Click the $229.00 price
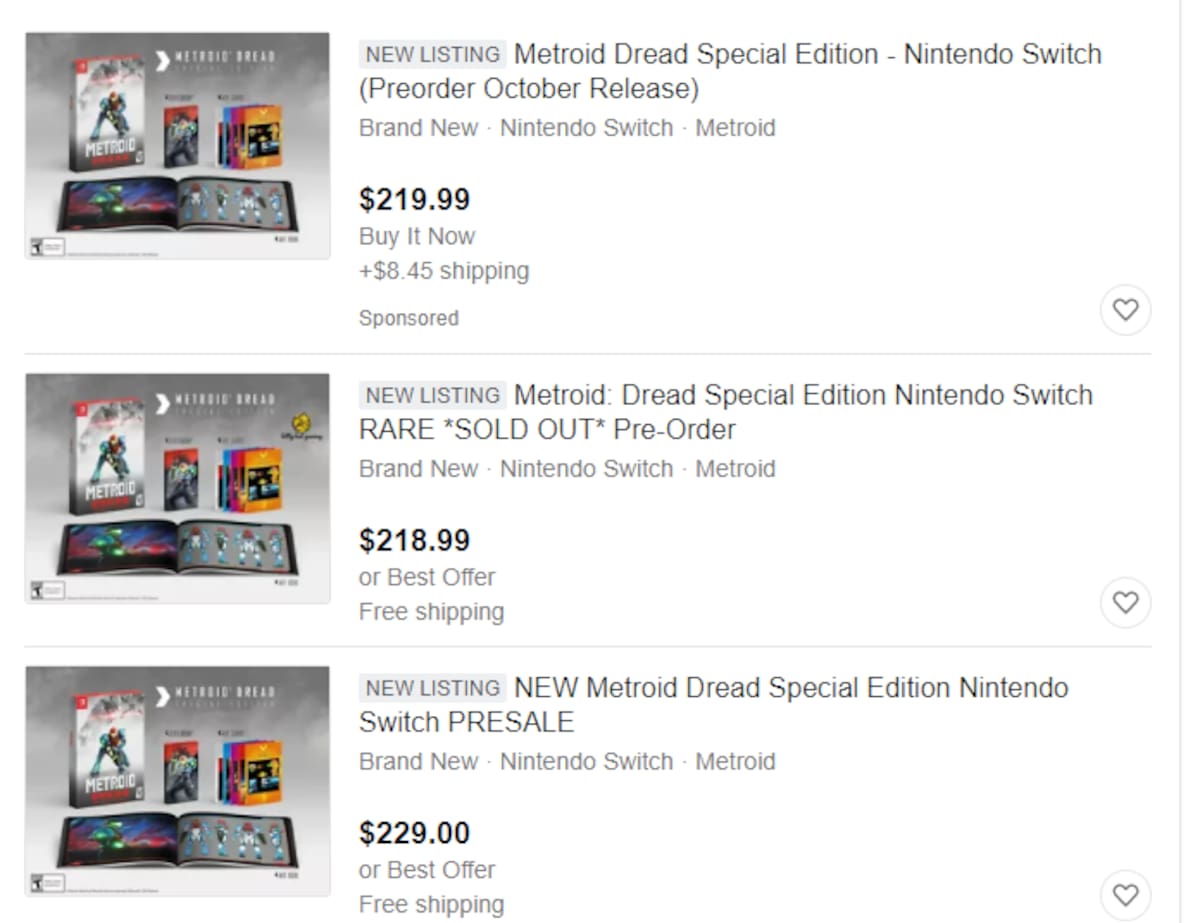Viewport: 1200px width, 923px height. [x=414, y=833]
